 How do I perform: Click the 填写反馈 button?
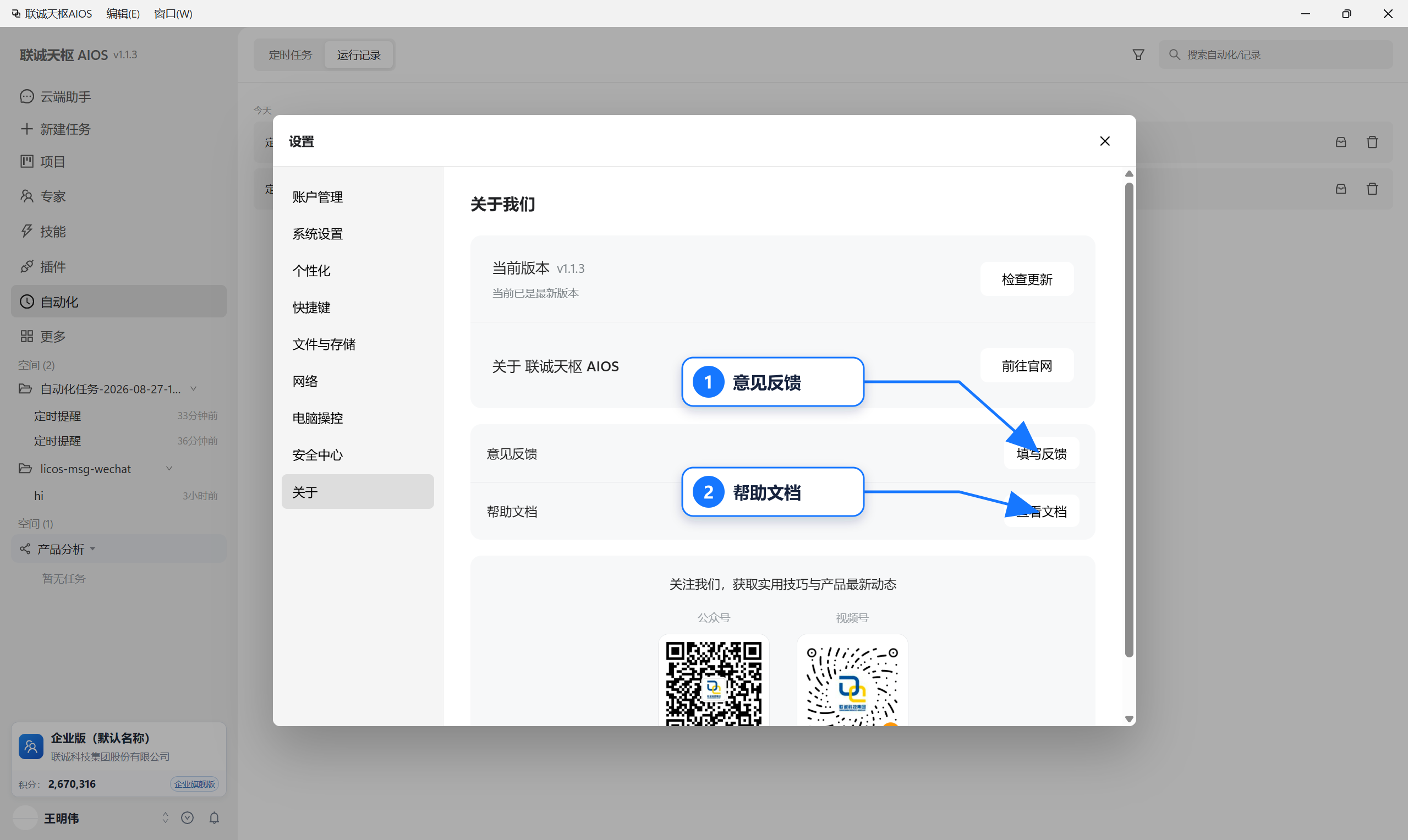pyautogui.click(x=1041, y=453)
